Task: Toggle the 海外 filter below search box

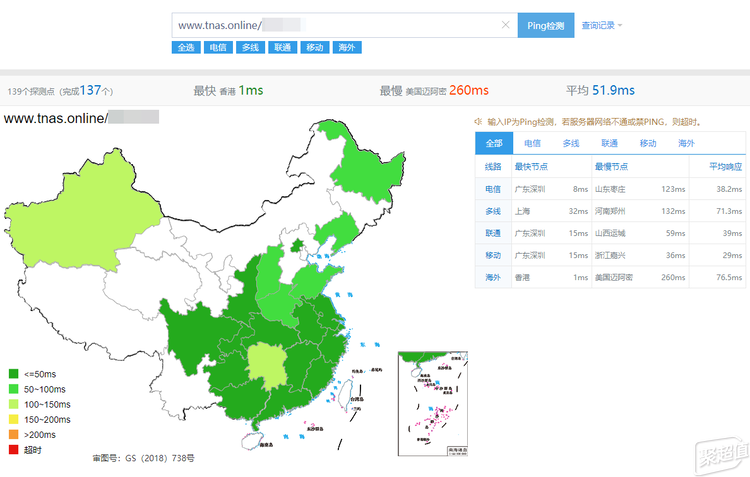Action: click(346, 47)
